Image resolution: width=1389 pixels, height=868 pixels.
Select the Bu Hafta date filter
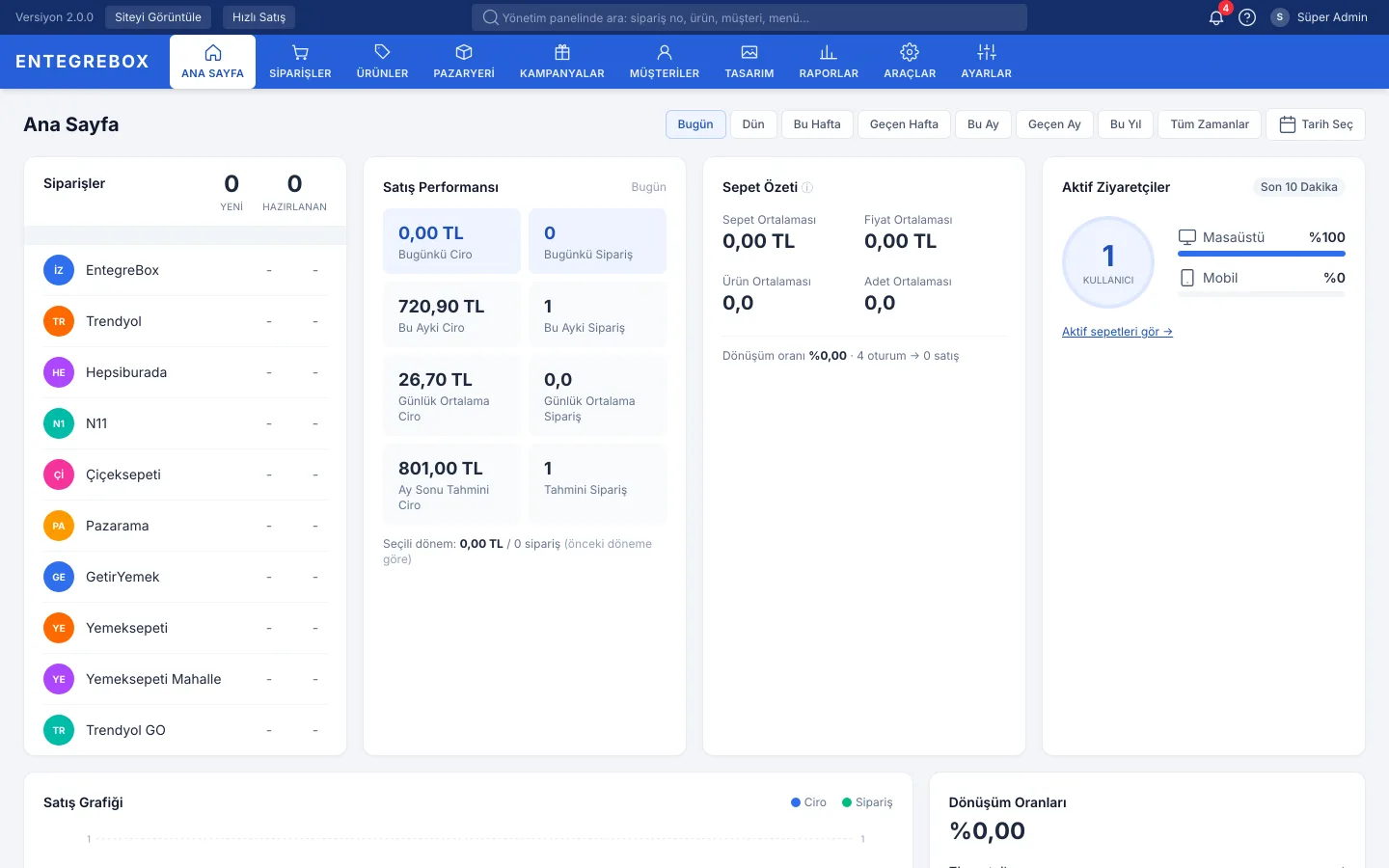(x=817, y=124)
